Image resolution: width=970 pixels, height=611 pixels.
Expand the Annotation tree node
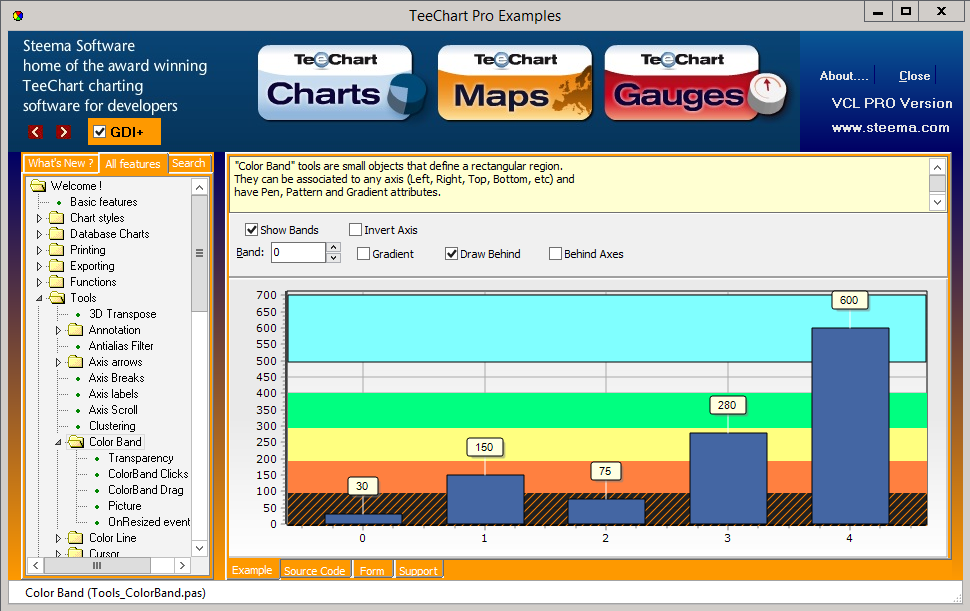coord(58,330)
